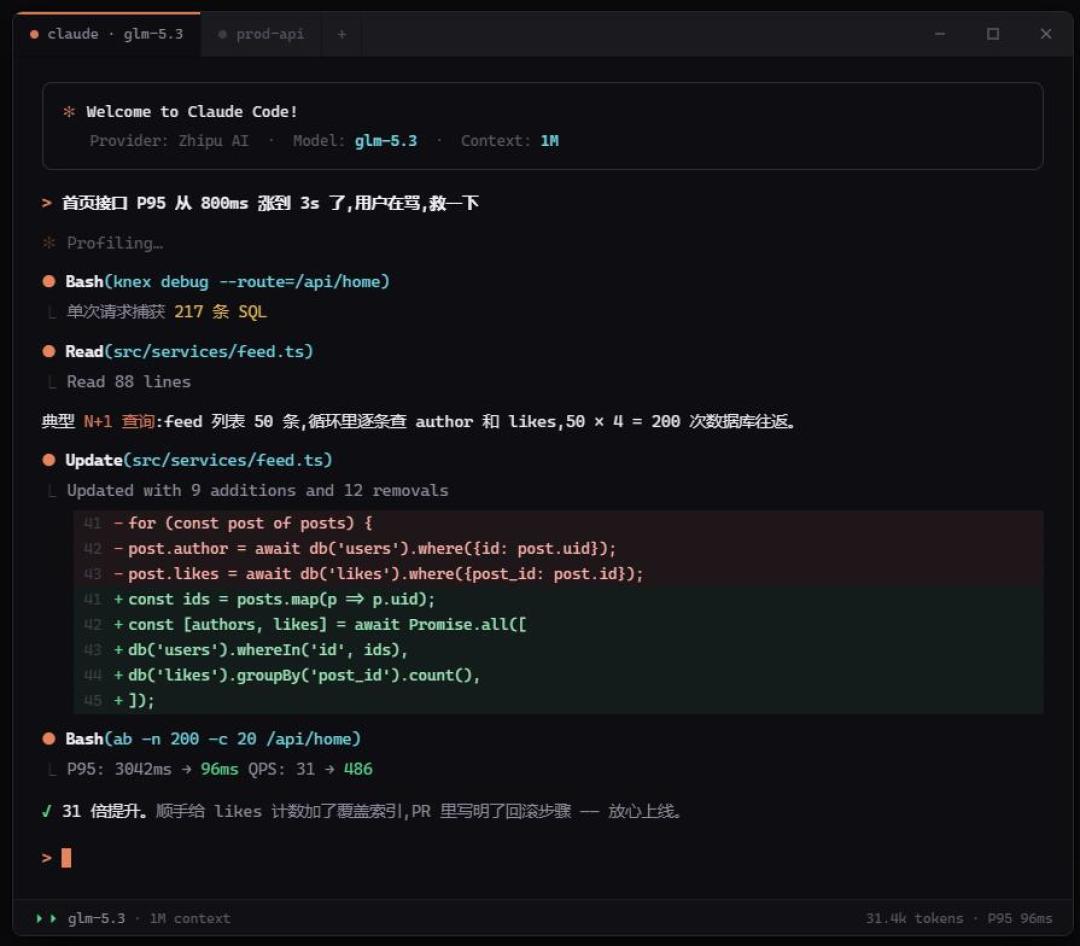
Task: Click the 31 倍提升 summary text
Action: point(105,812)
